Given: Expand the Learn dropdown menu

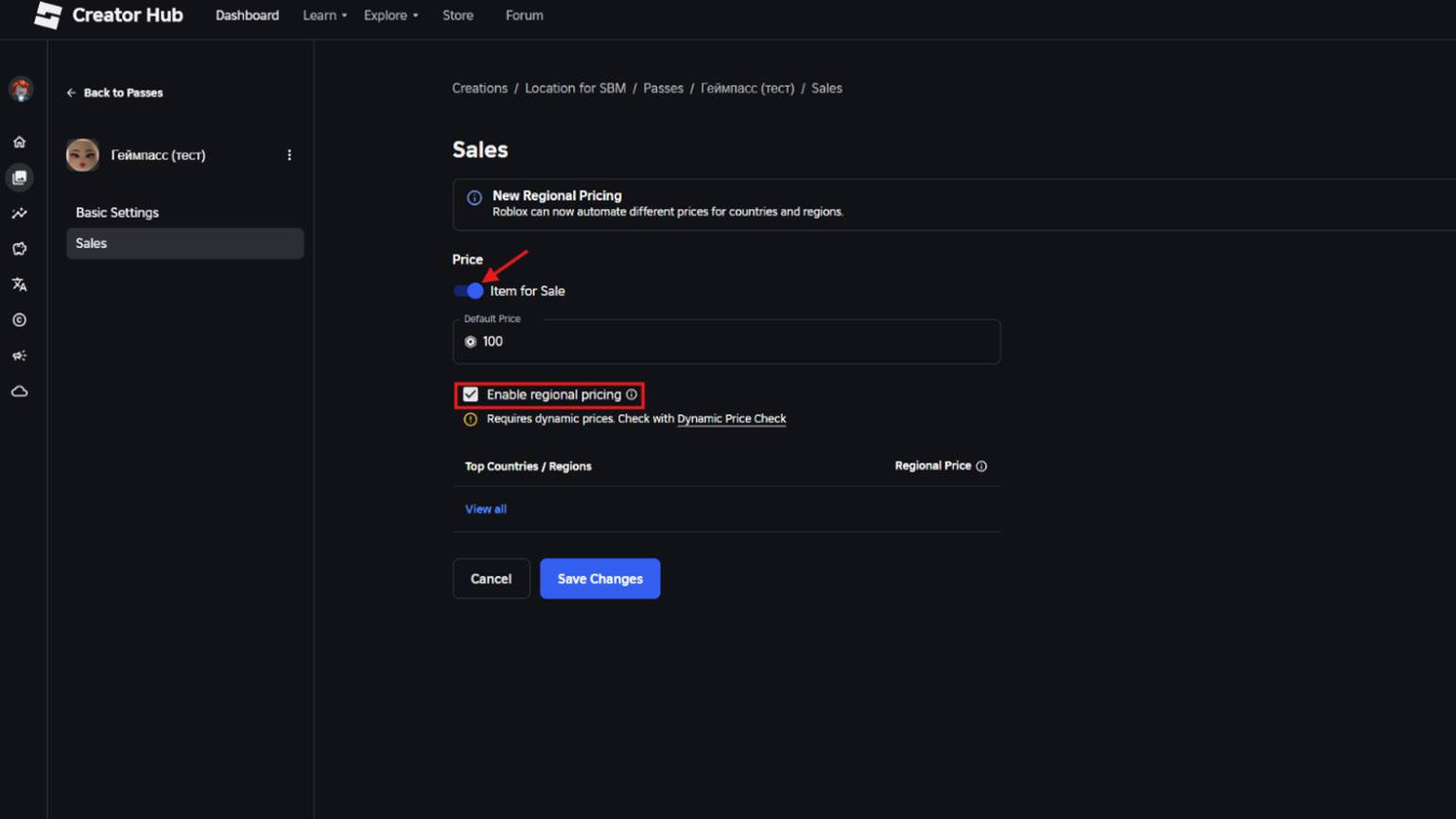Looking at the screenshot, I should pos(324,15).
